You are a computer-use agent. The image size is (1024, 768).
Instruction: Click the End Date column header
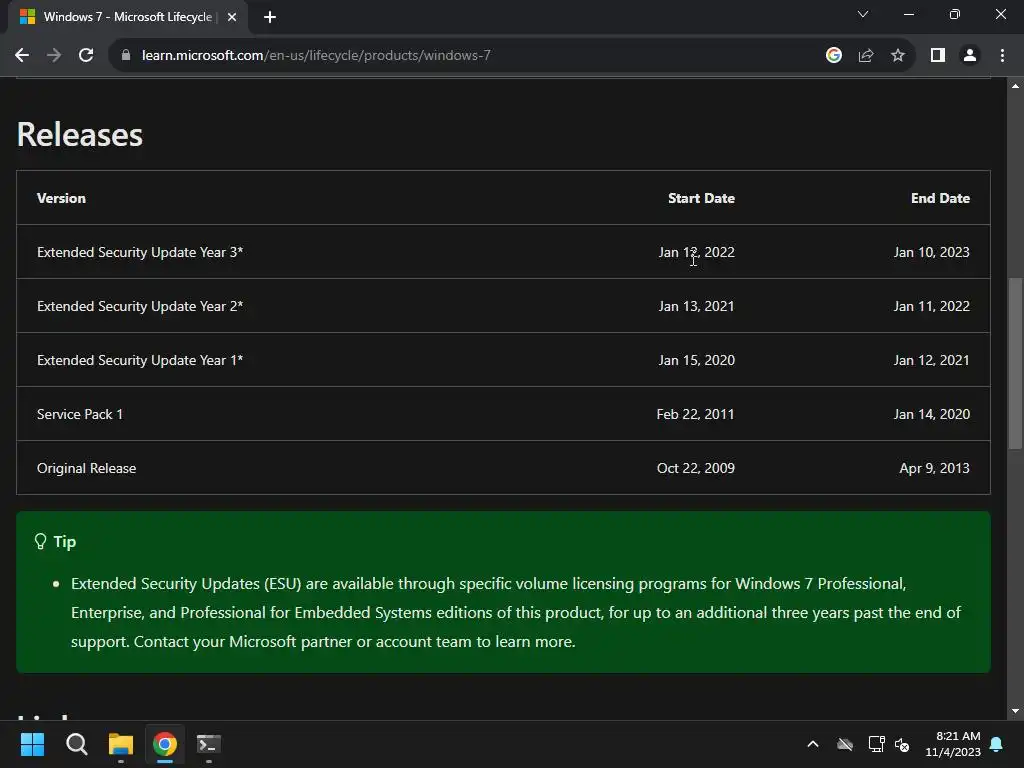point(940,198)
